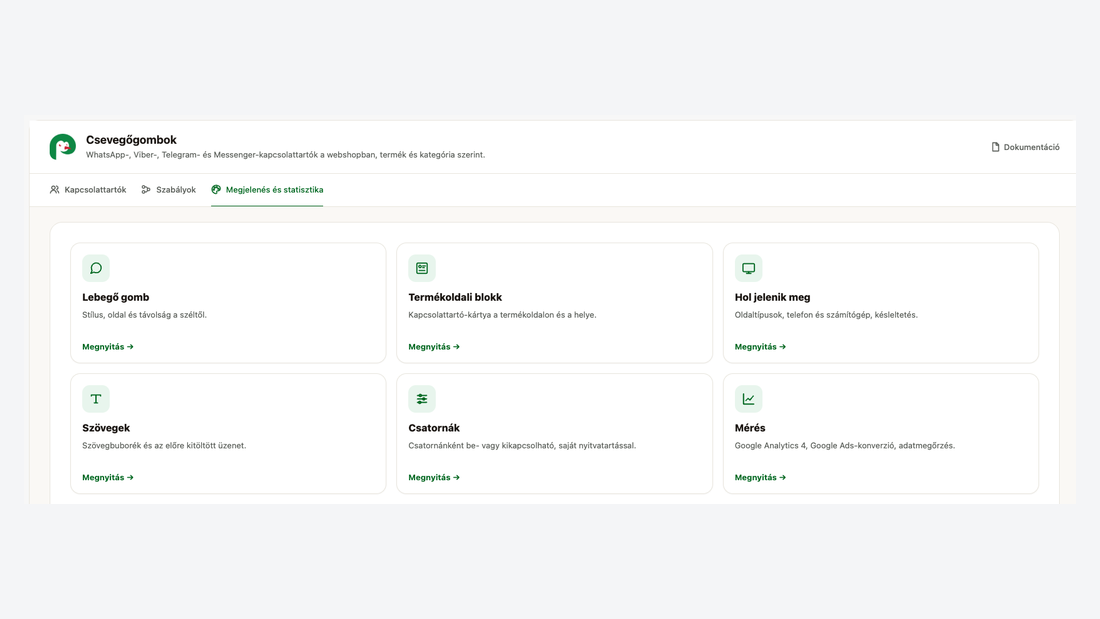
Task: Click the Csatornák card title
Action: point(434,427)
